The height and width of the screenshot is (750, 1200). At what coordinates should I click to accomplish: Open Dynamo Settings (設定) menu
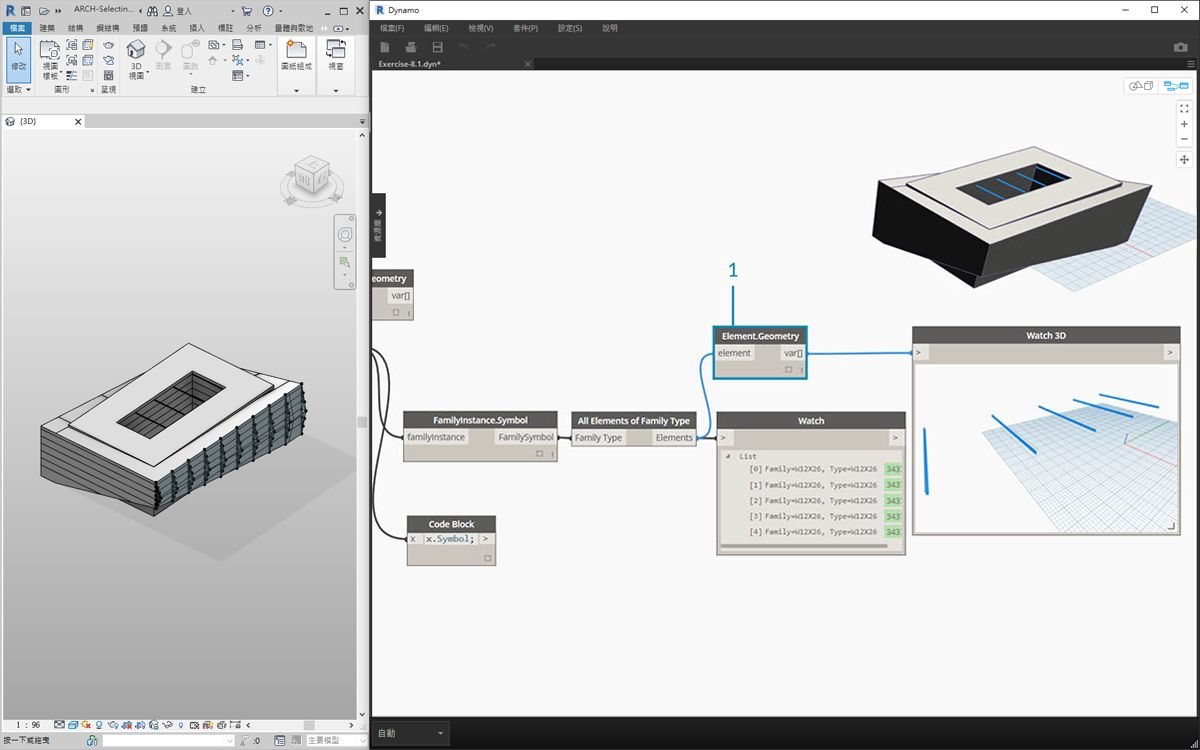click(570, 28)
